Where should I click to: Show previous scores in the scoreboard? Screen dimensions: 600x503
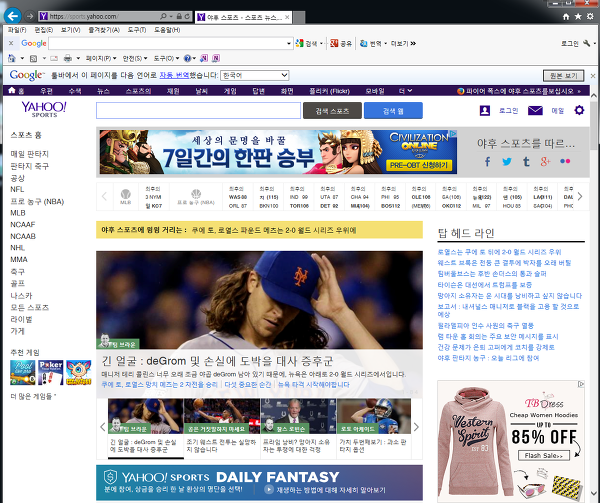(104, 197)
